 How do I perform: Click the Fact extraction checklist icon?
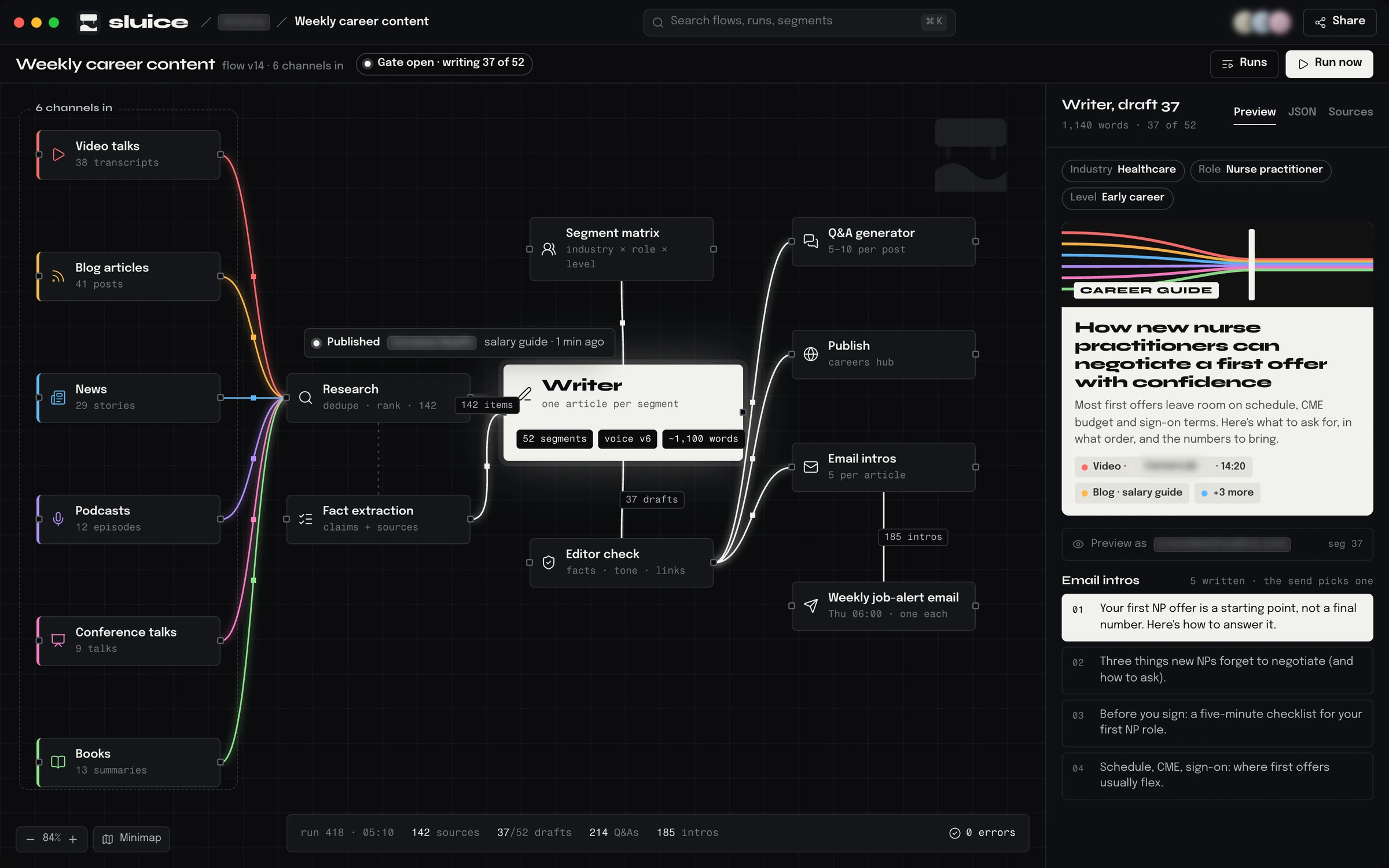click(x=306, y=519)
